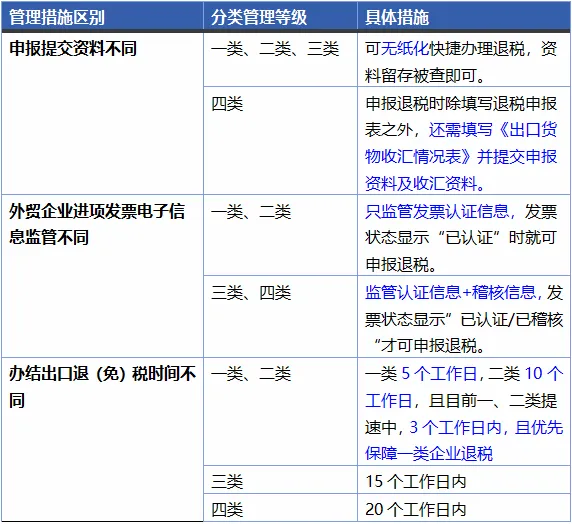The height and width of the screenshot is (524, 572).
Task: Click the 监管认证信息+稽核信息 blue text
Action: [450, 292]
